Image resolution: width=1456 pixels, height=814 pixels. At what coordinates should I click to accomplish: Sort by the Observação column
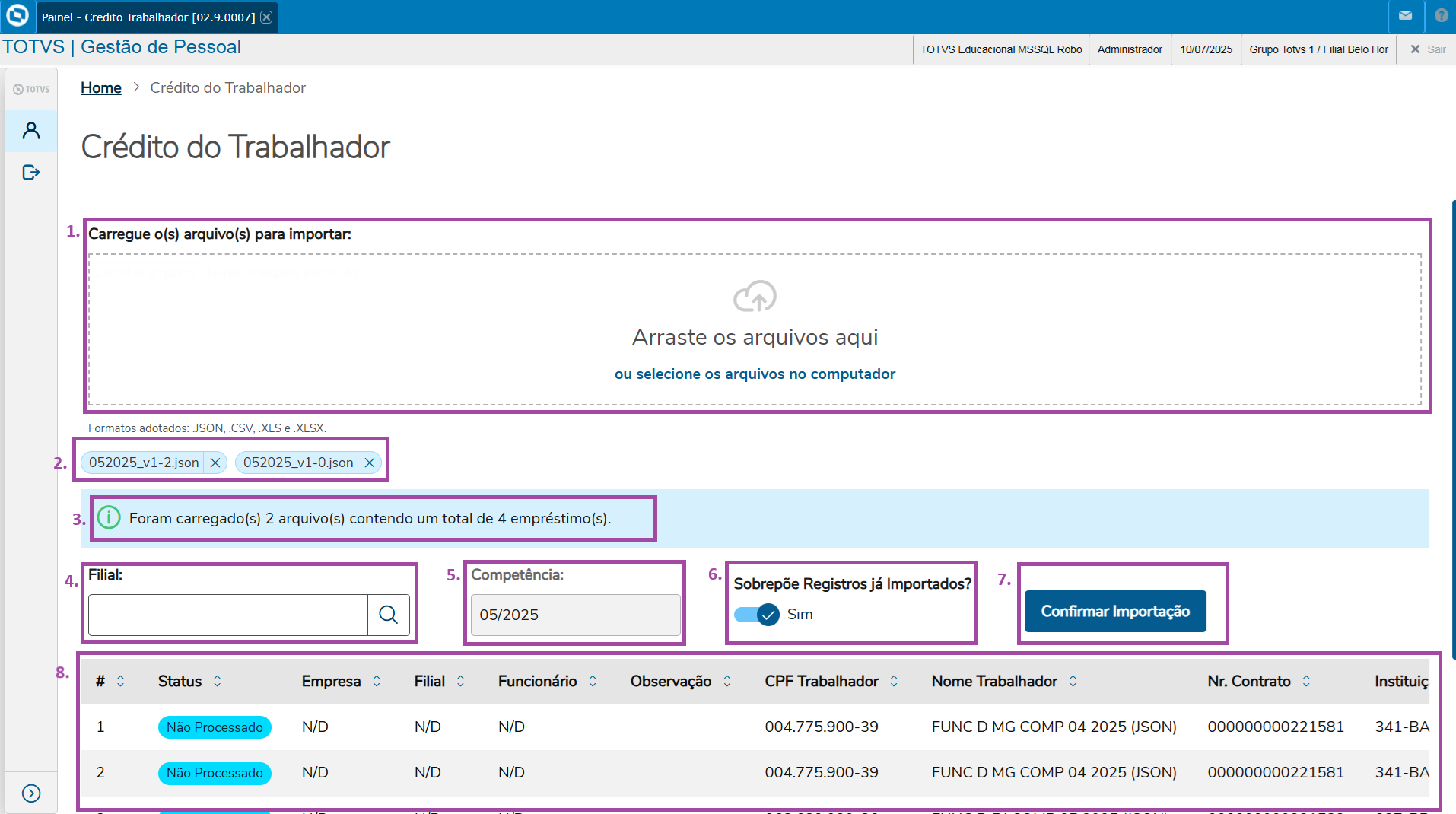click(727, 681)
